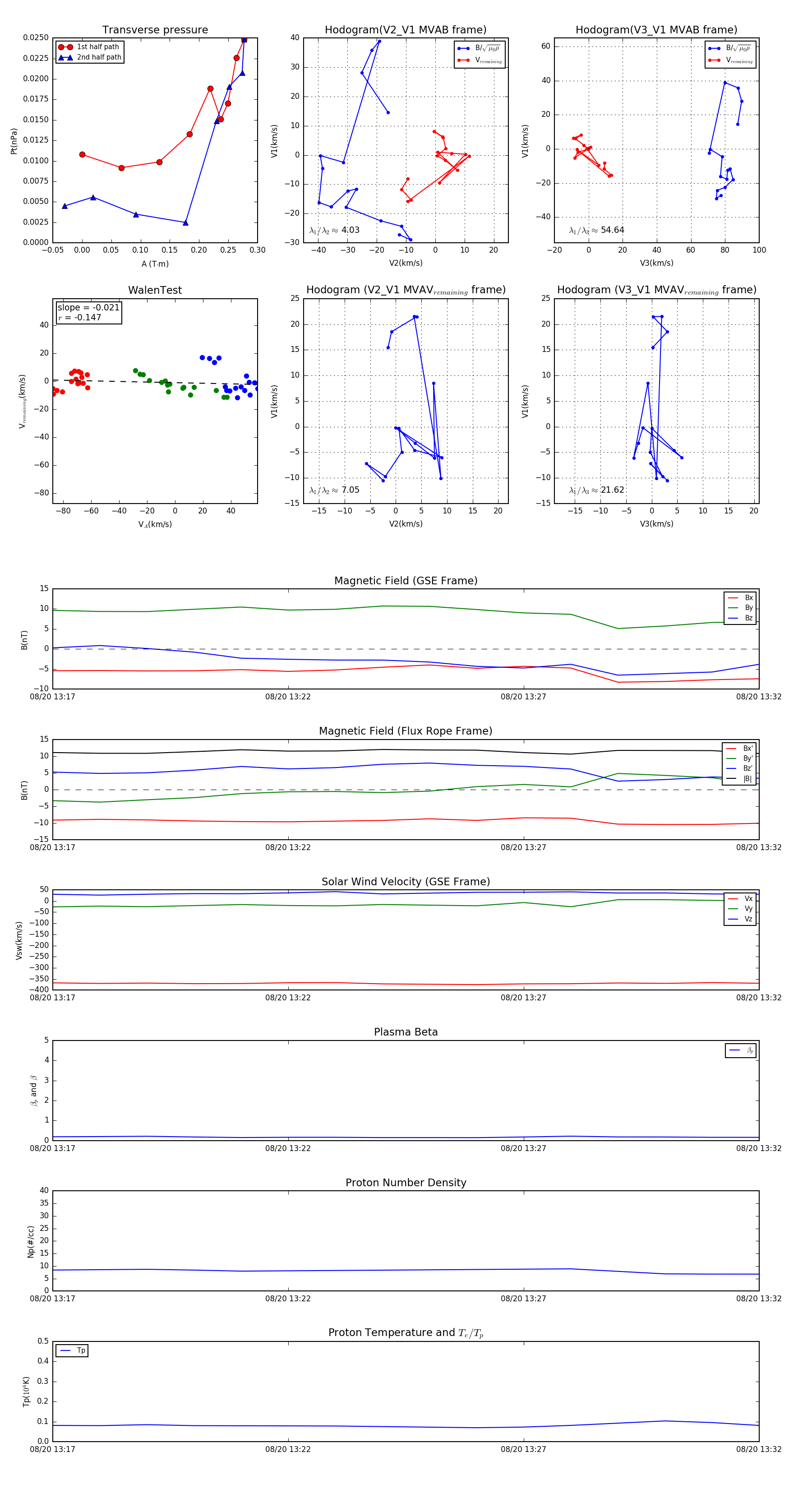
Task: Click 'Np(#/cc)' y-axis label
Action: [x=31, y=1241]
